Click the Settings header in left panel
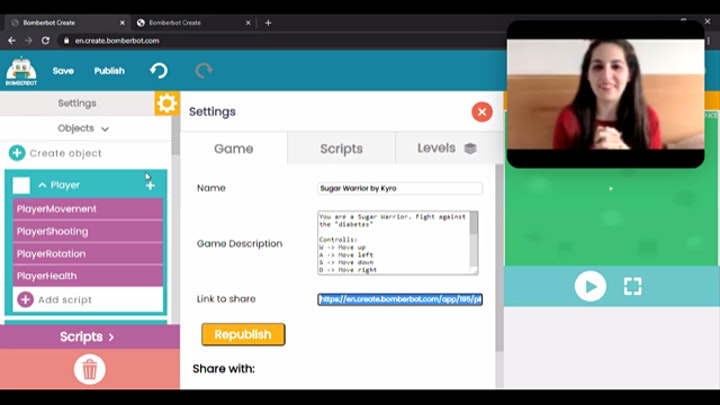Screen dimensions: 720x405 77,103
